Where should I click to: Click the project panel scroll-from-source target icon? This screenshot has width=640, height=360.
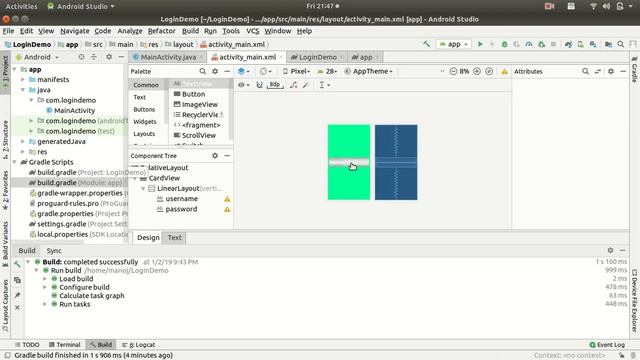81,57
